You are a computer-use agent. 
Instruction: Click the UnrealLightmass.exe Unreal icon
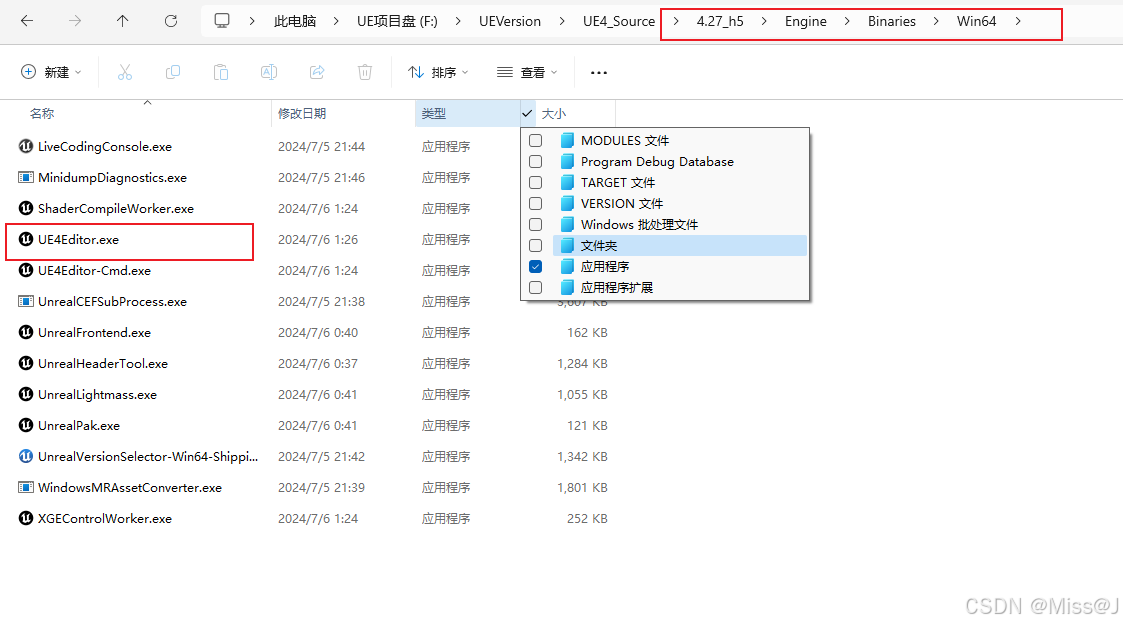[26, 394]
